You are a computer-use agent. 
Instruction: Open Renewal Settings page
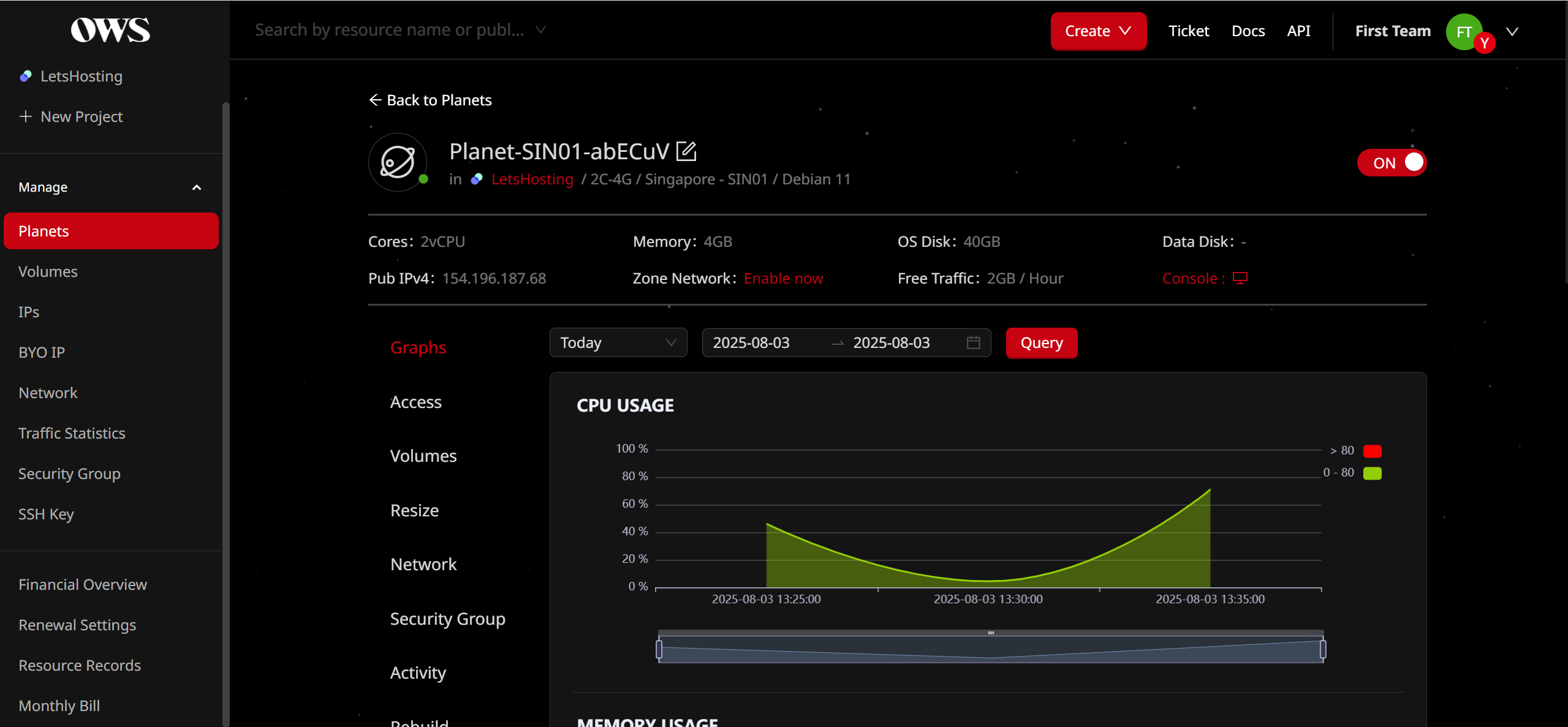pyautogui.click(x=77, y=625)
